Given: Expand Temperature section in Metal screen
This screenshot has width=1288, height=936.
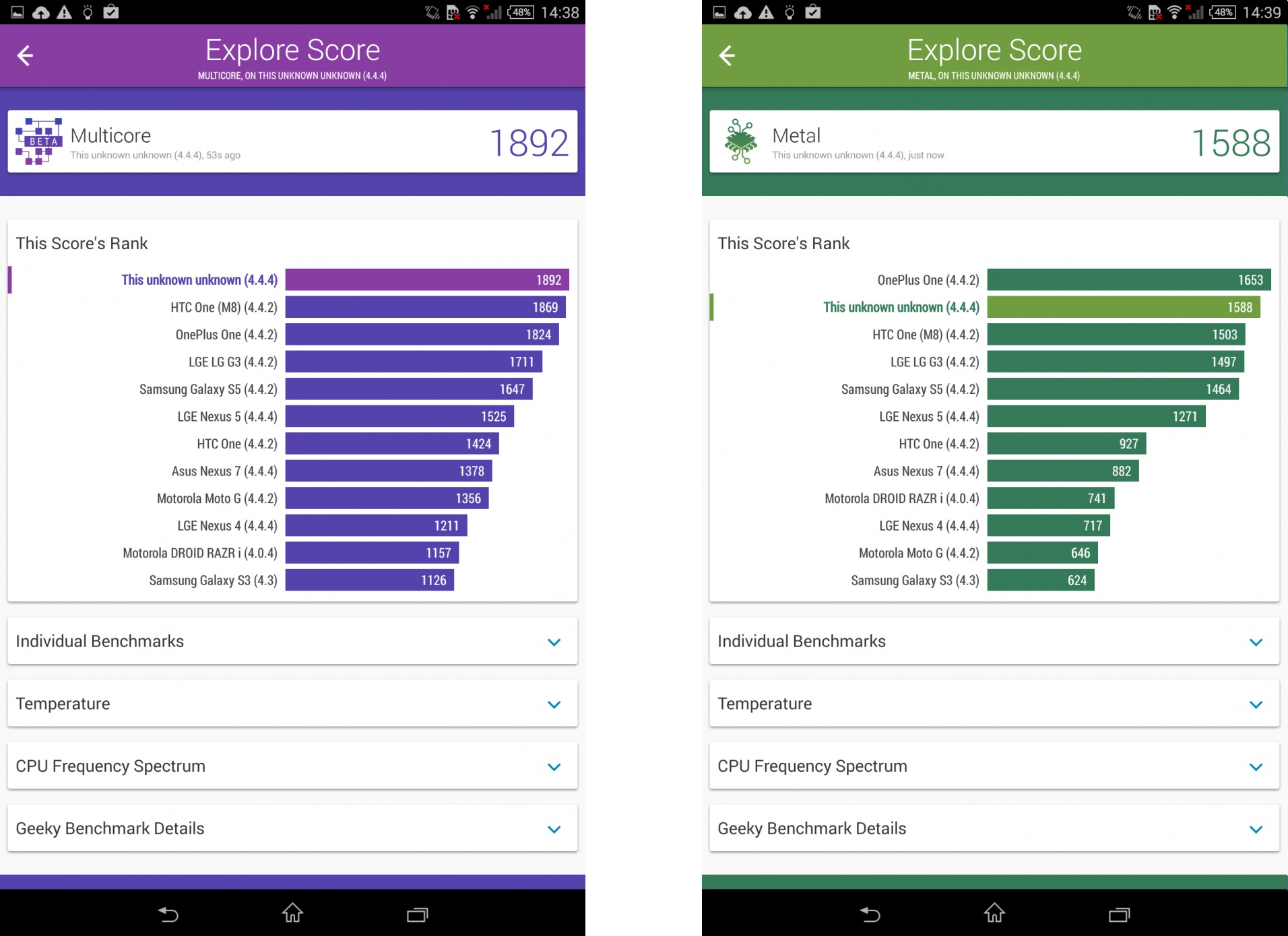Looking at the screenshot, I should click(994, 704).
